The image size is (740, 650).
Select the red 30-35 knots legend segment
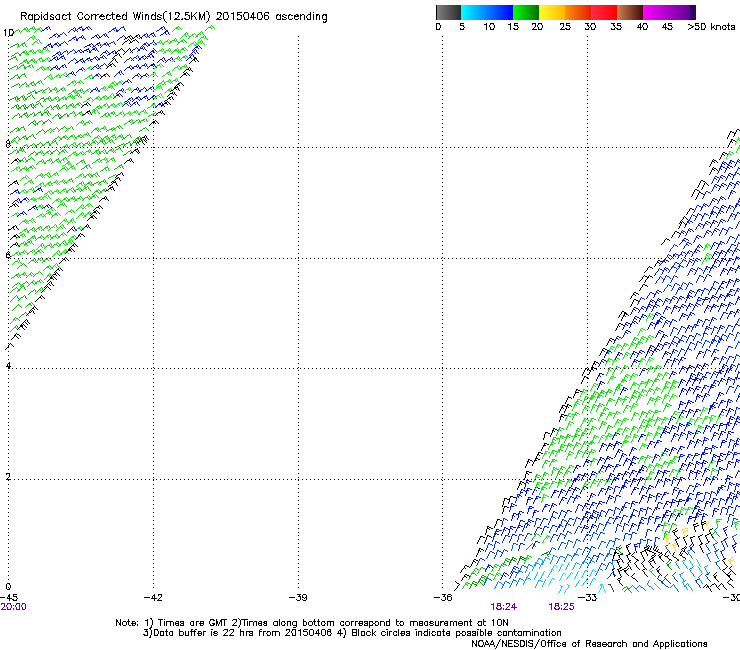(604, 12)
